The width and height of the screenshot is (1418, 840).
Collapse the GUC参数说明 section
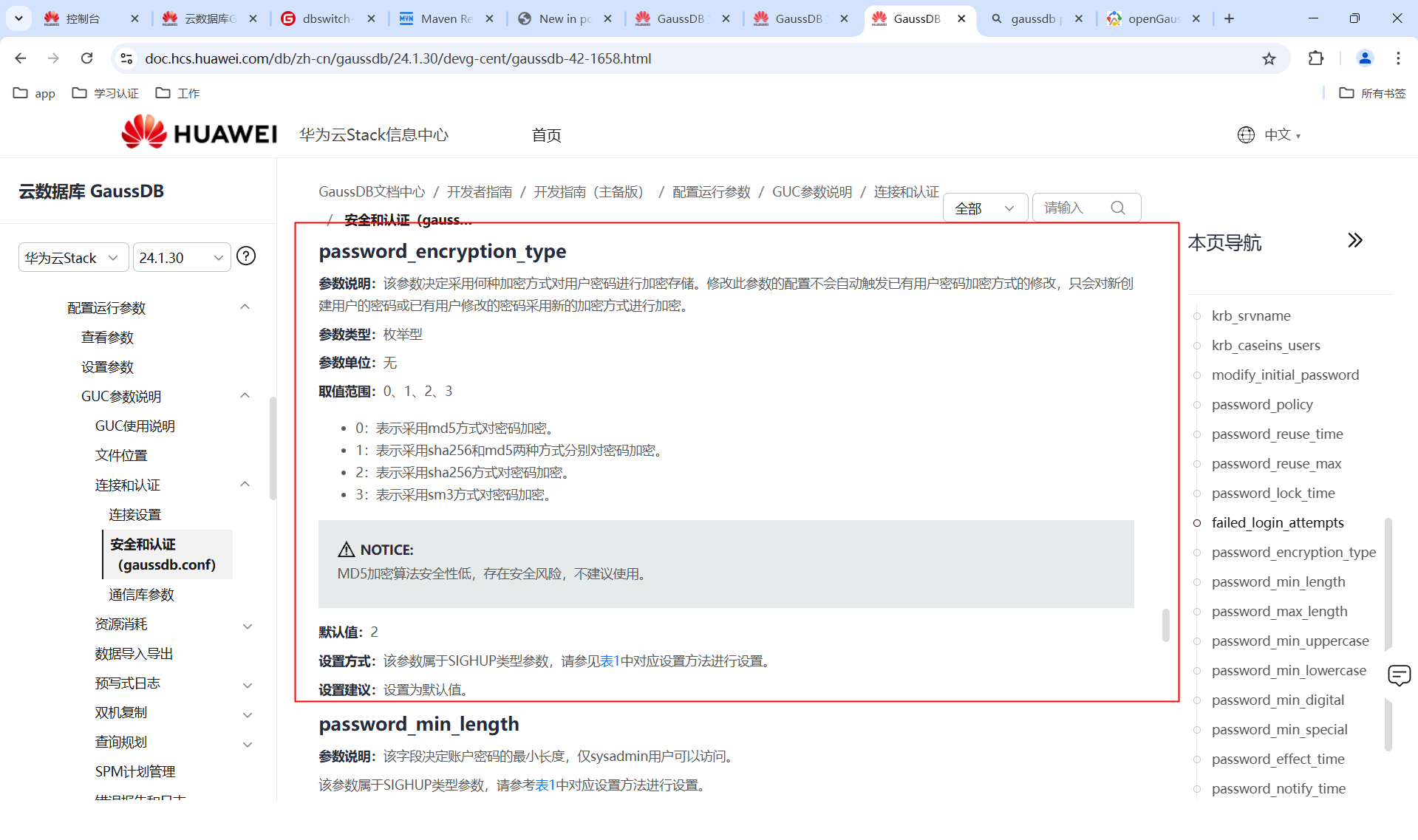tap(245, 396)
